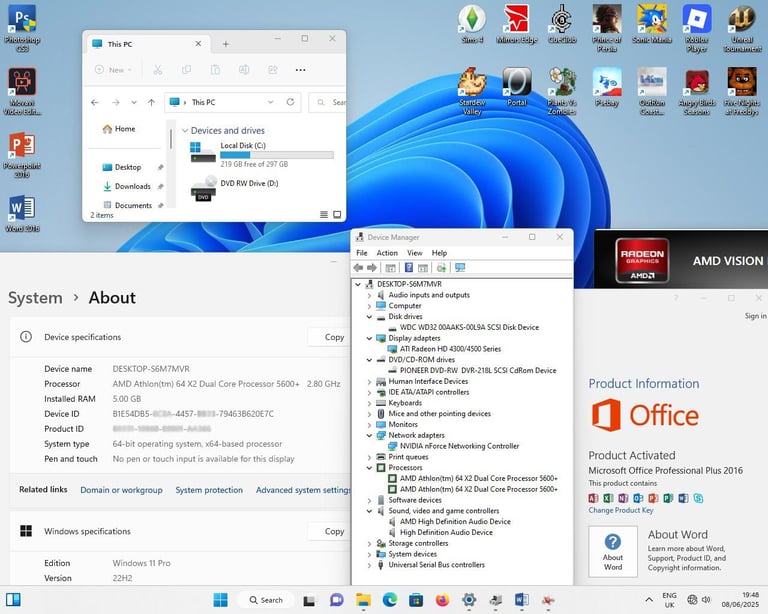Open Microsoft Edge from the taskbar

click(x=390, y=600)
